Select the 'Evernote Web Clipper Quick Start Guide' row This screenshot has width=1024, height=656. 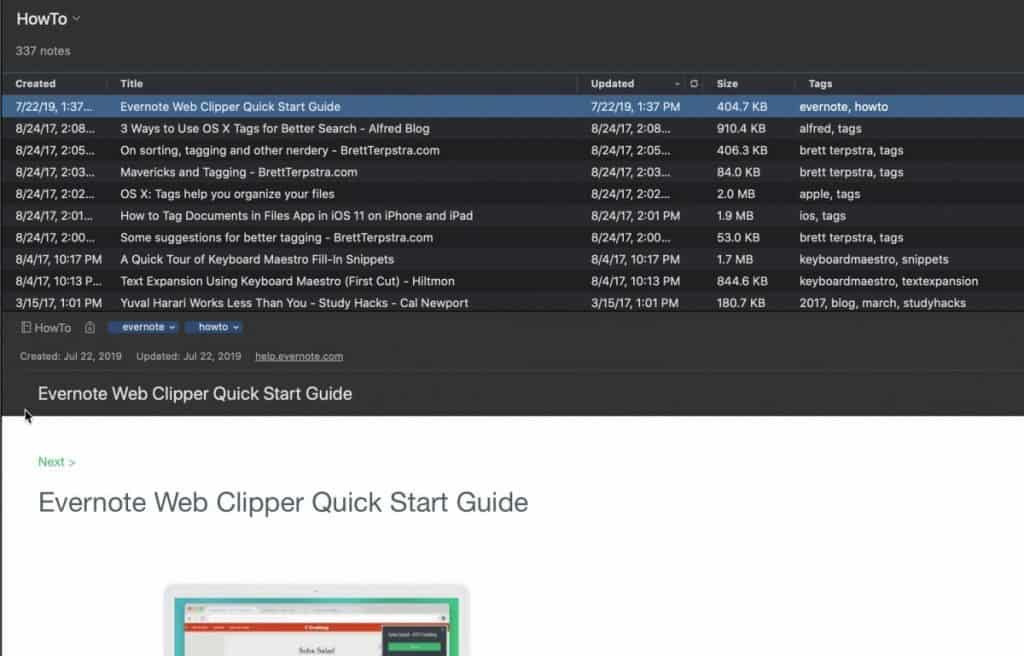pyautogui.click(x=513, y=107)
